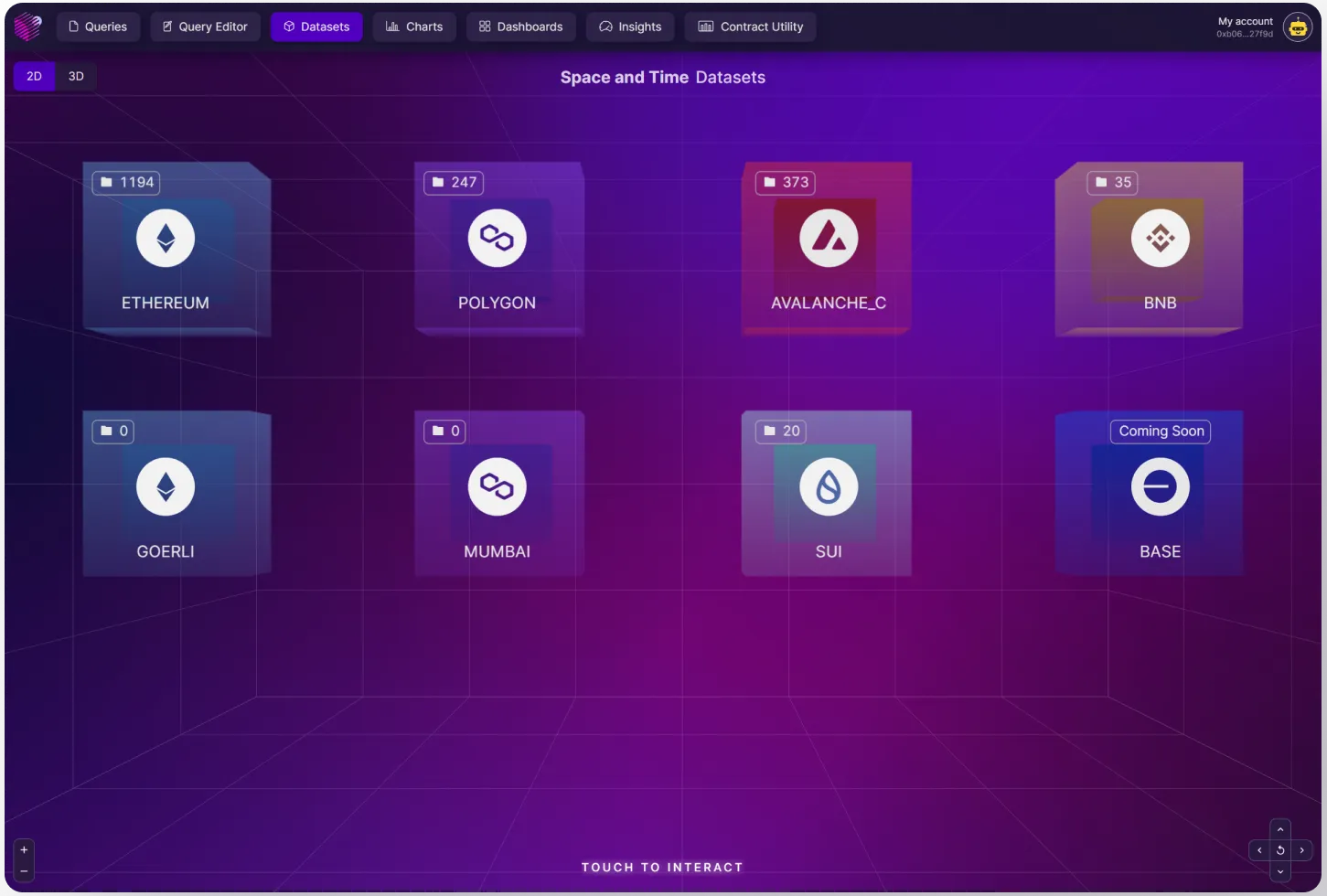Click the Sui droplet logo
1327x896 pixels.
(x=829, y=486)
